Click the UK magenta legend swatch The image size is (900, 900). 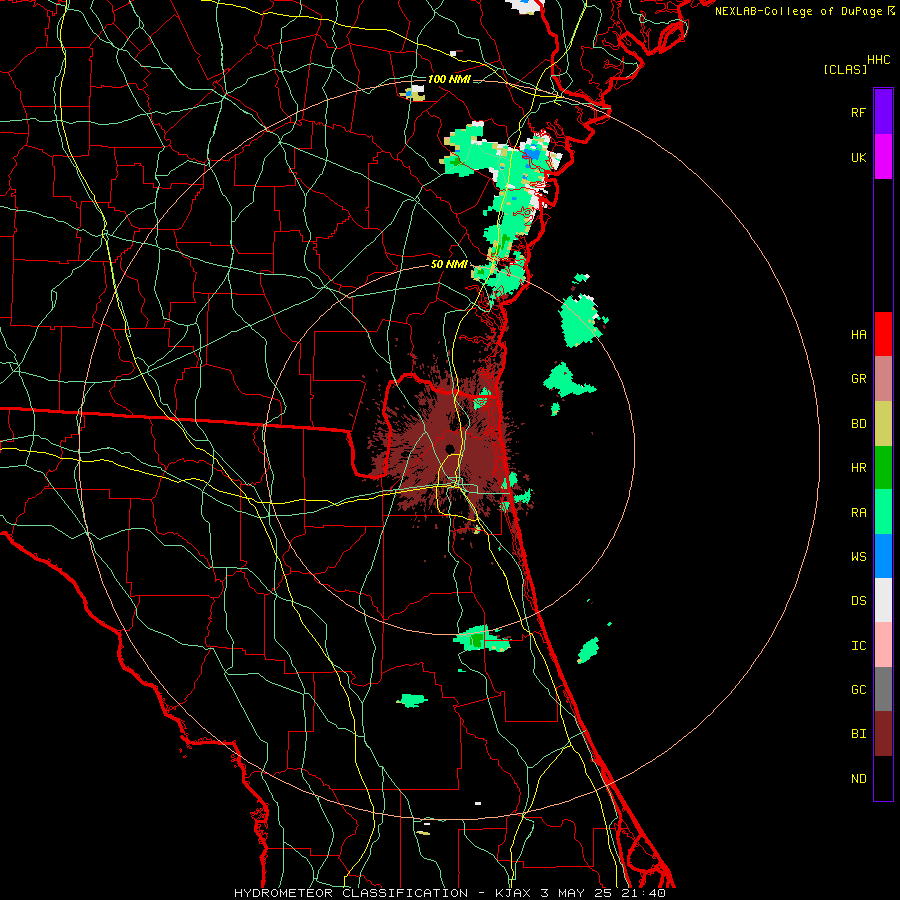(883, 157)
